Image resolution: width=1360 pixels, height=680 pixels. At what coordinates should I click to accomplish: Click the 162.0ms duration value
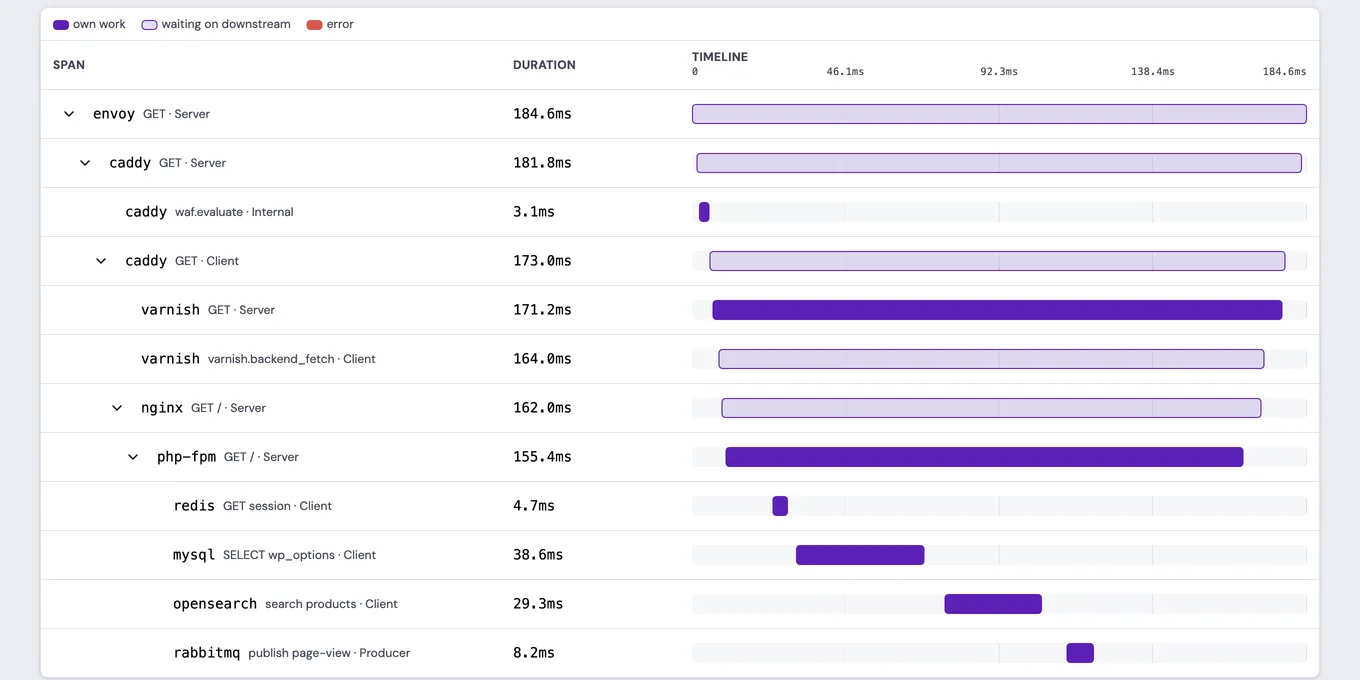tap(542, 408)
